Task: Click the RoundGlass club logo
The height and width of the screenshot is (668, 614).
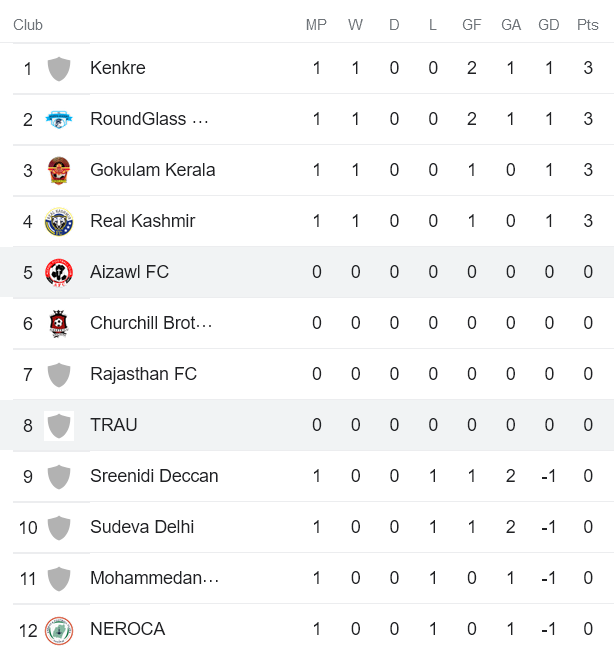Action: click(x=59, y=120)
